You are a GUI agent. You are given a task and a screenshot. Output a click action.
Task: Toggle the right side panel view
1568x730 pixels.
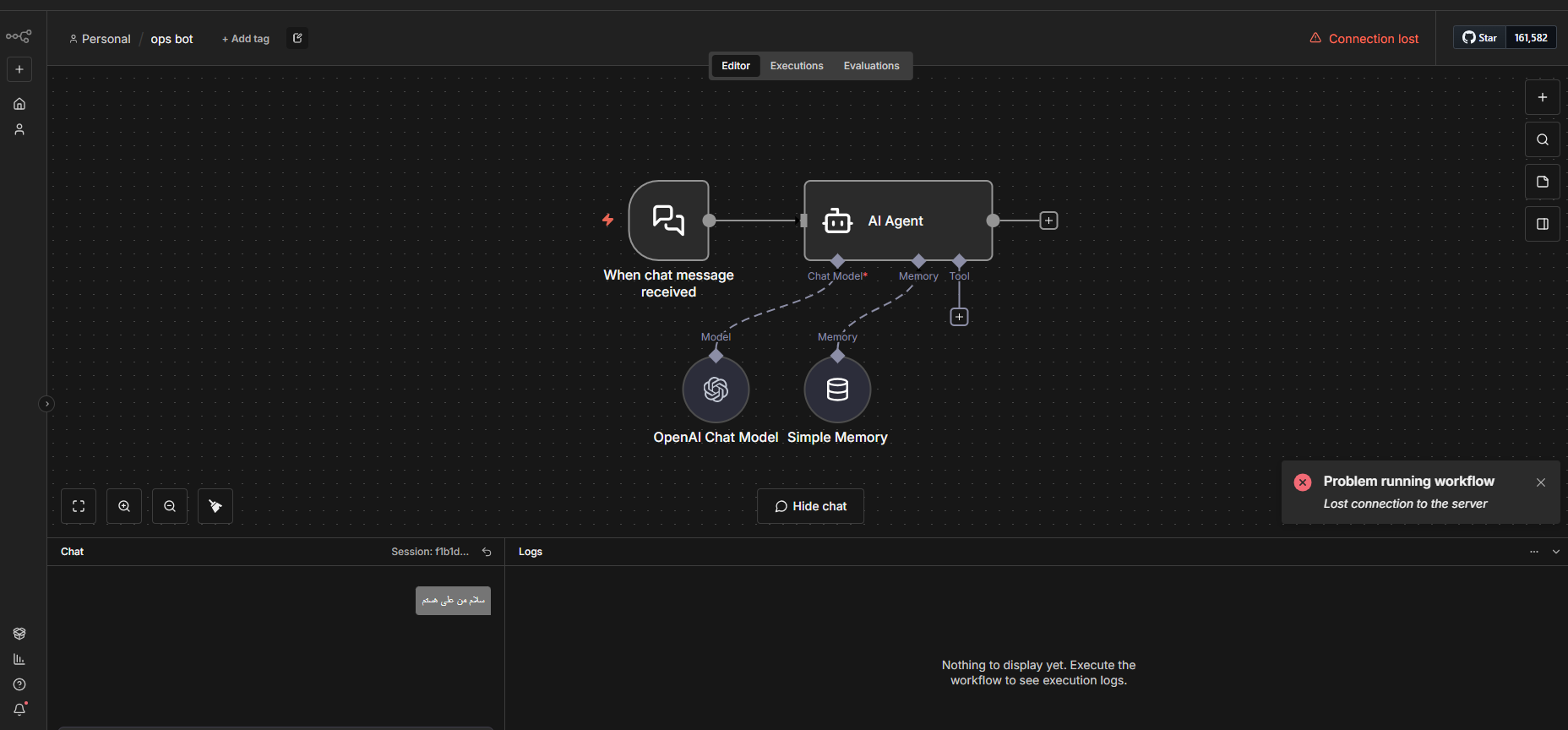point(1542,224)
